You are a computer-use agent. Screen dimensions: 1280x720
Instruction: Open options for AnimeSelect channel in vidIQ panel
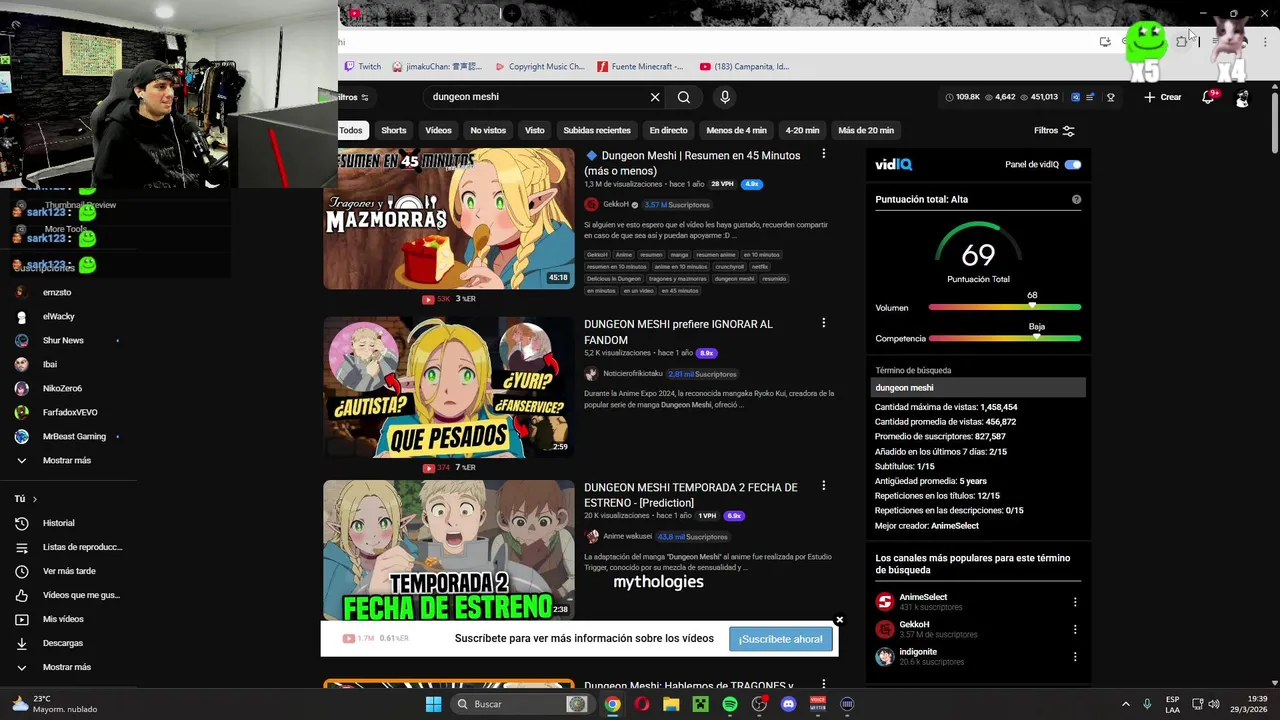pyautogui.click(x=1075, y=602)
